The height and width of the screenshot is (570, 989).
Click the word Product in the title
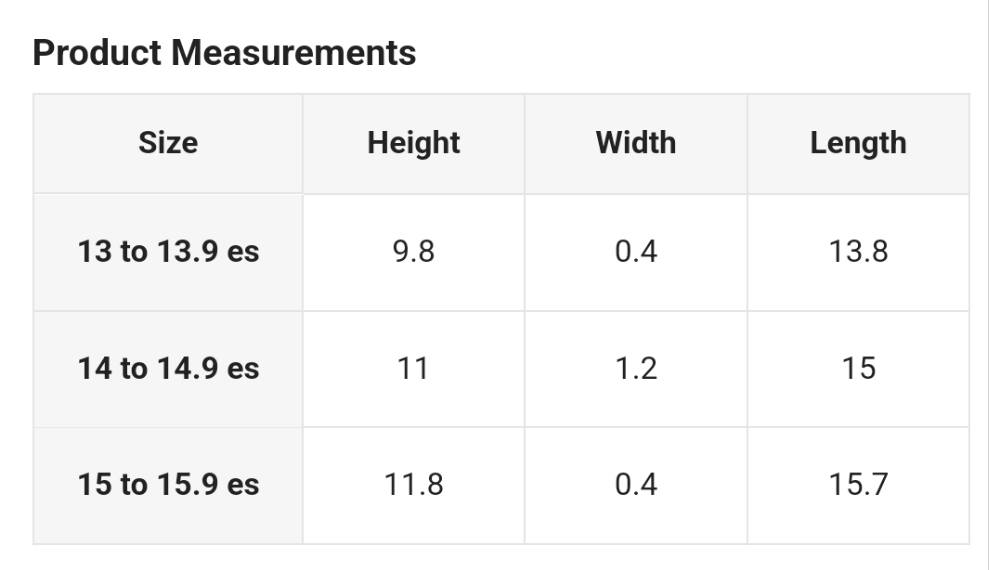coord(98,53)
